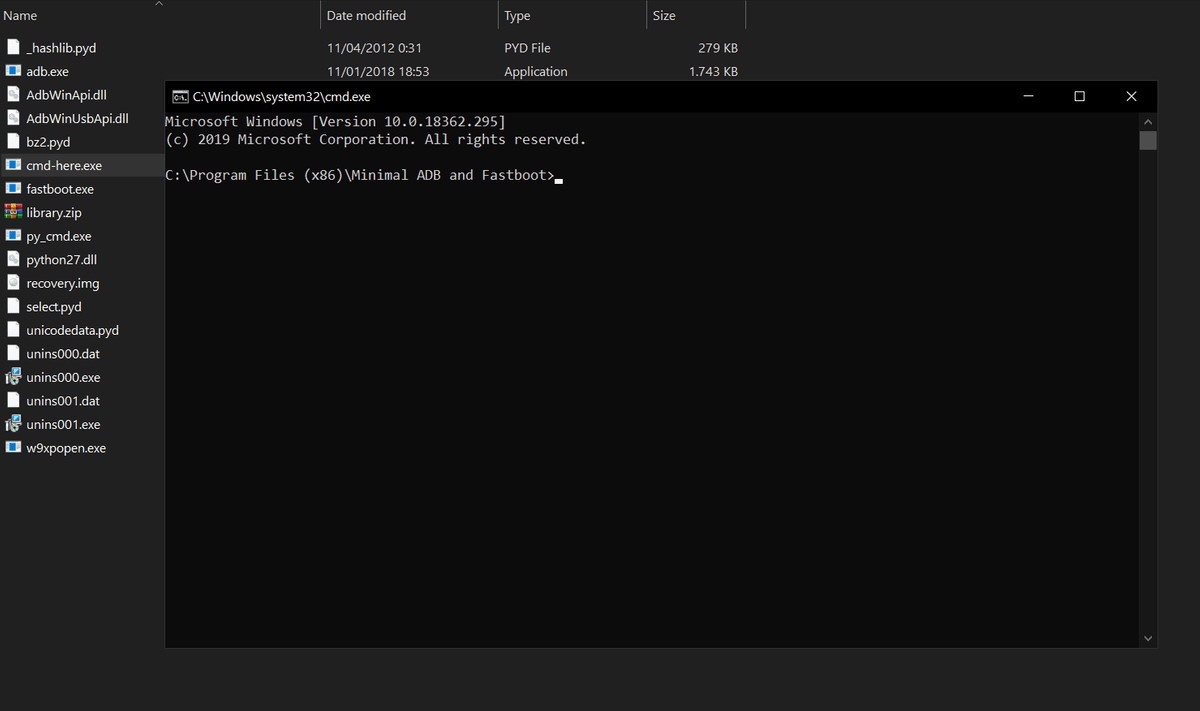This screenshot has height=711, width=1200.
Task: Click the library.zip archive icon
Action: [14, 212]
